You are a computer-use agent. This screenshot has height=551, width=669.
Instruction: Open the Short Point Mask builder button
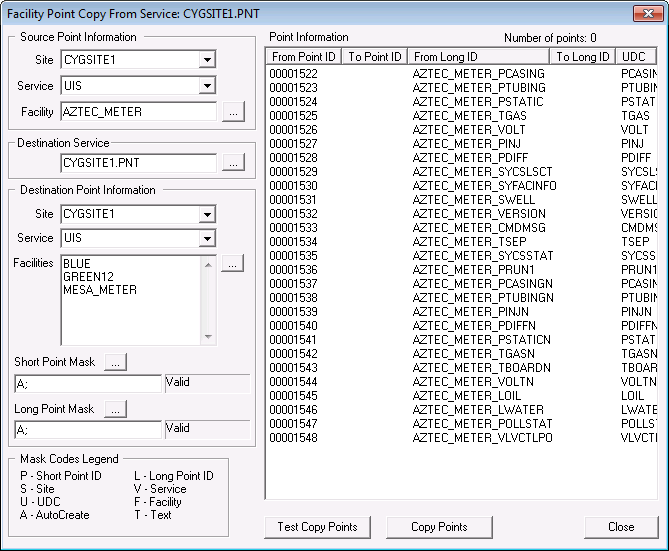pyautogui.click(x=116, y=362)
